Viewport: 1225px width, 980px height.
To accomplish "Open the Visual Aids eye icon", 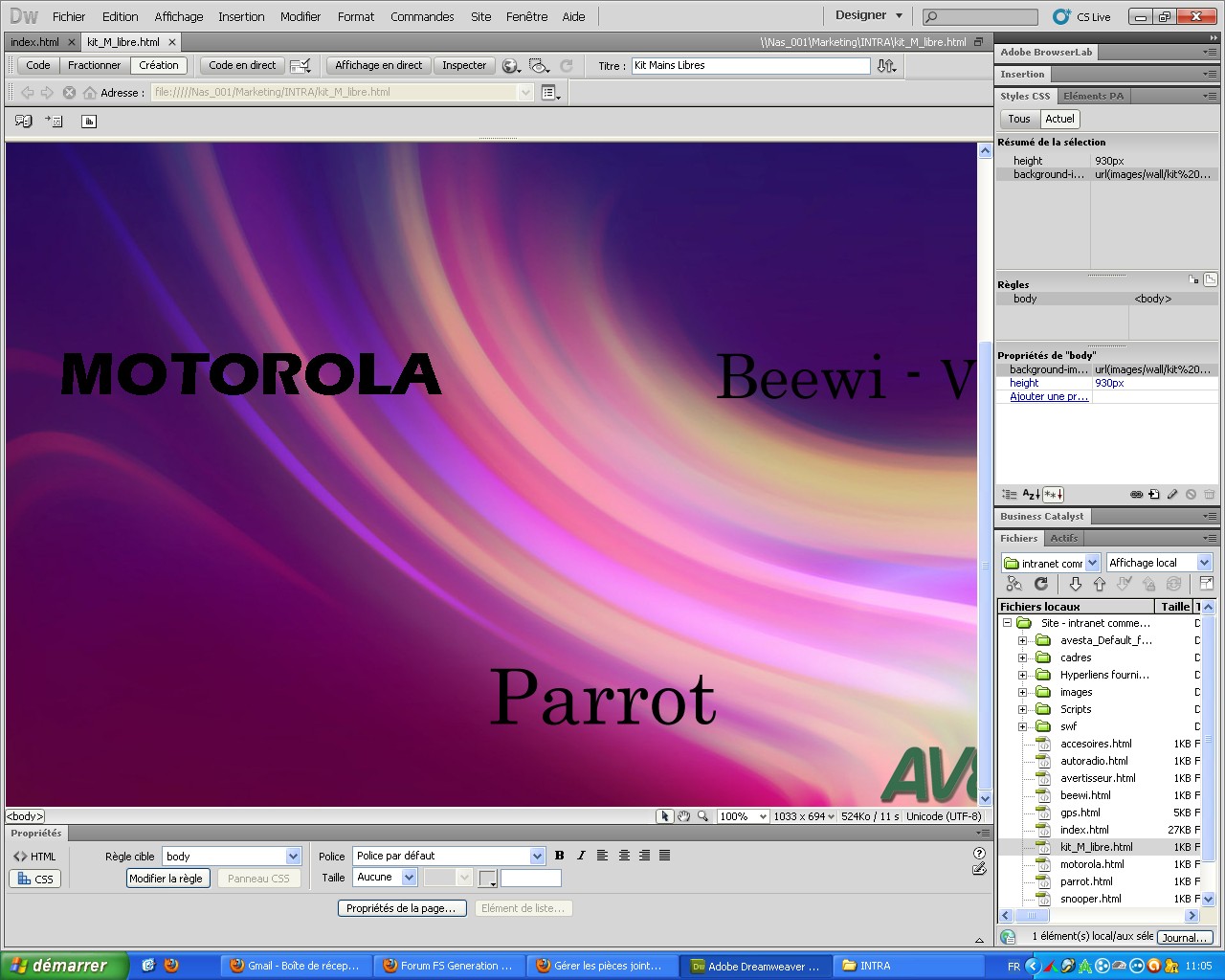I will point(540,66).
